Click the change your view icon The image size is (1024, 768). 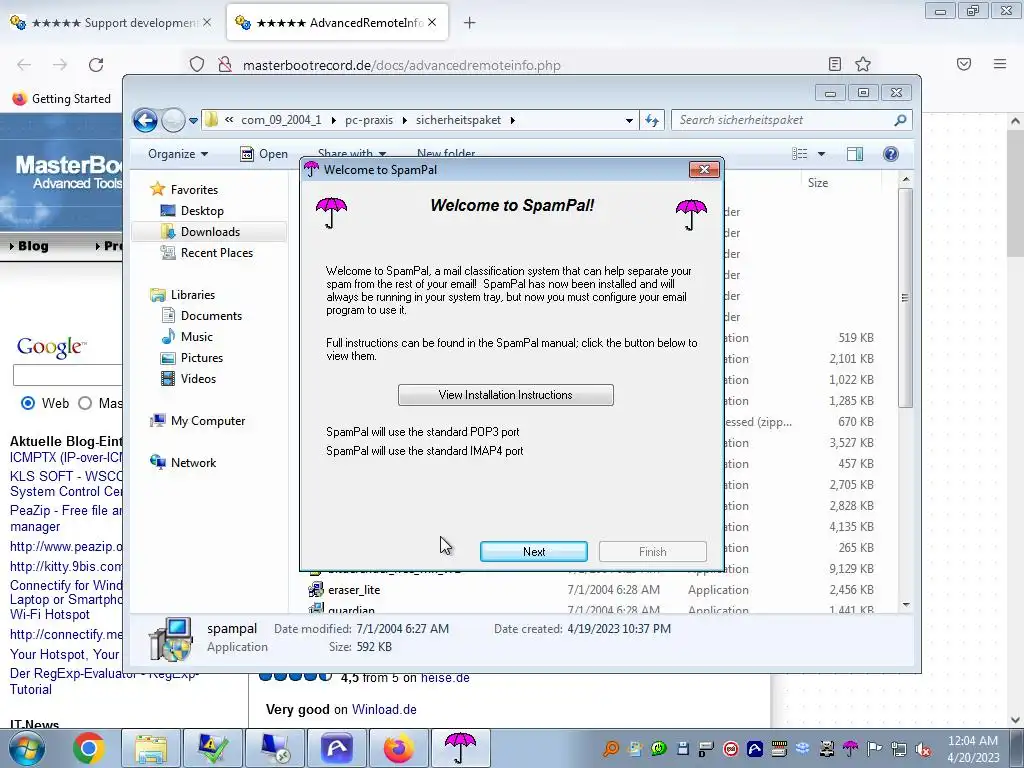[800, 154]
